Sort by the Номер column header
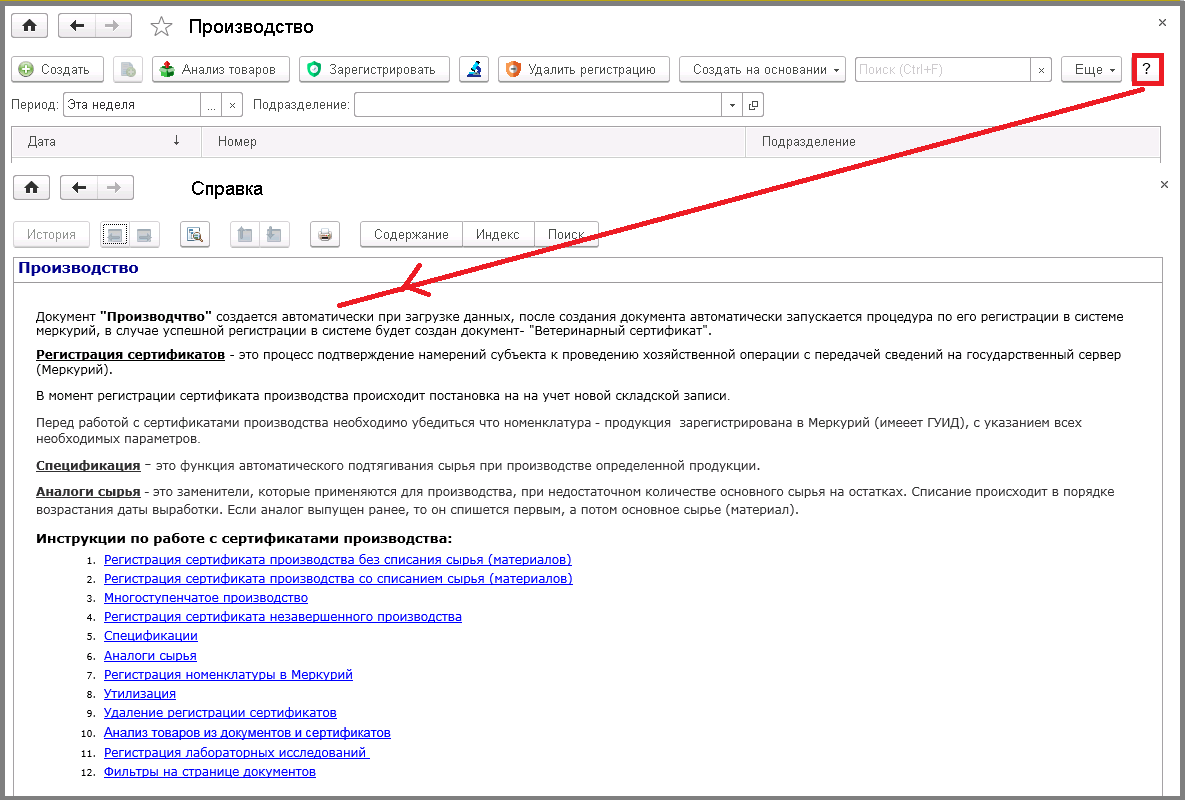 click(x=473, y=141)
